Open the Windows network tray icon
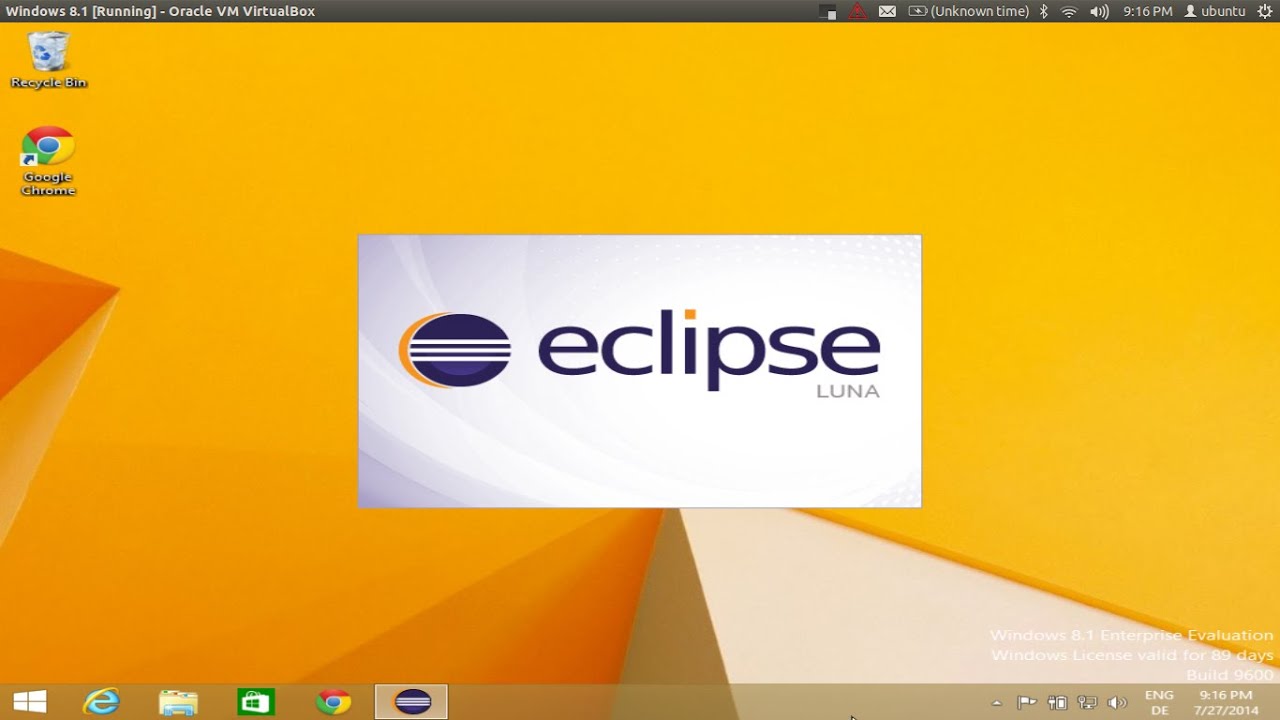This screenshot has width=1280, height=720. point(1087,703)
